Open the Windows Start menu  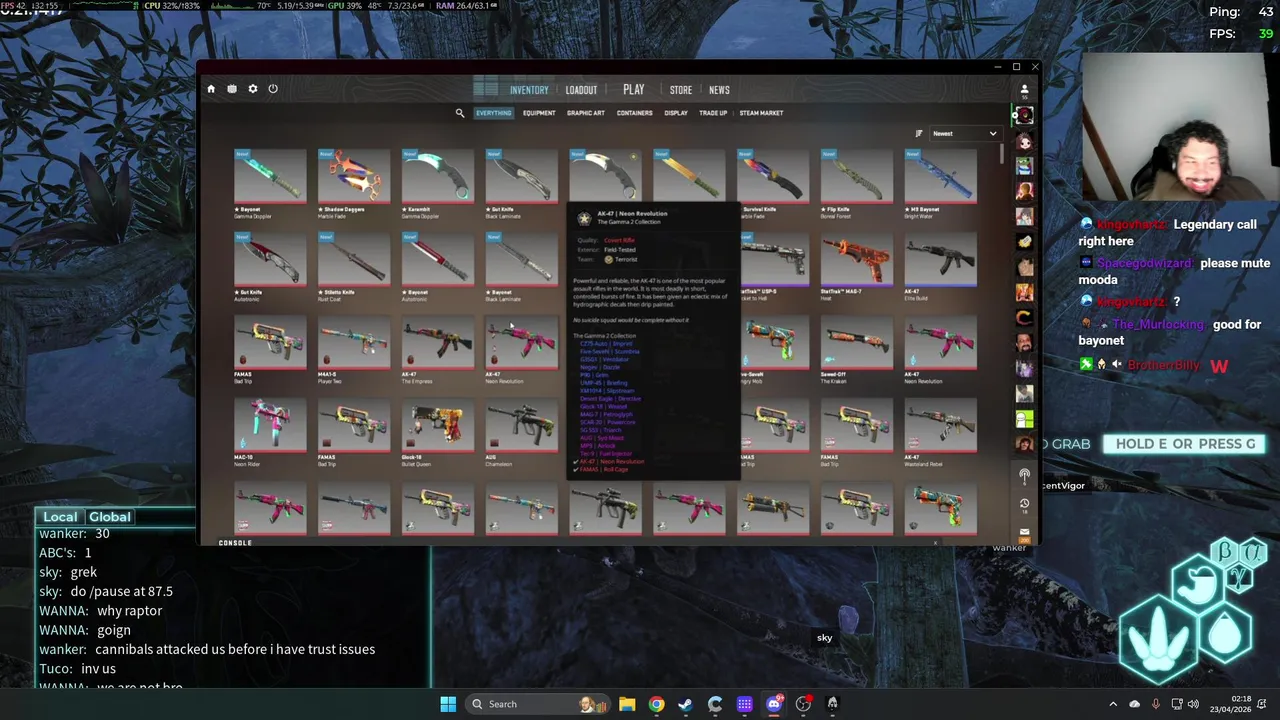pos(448,704)
